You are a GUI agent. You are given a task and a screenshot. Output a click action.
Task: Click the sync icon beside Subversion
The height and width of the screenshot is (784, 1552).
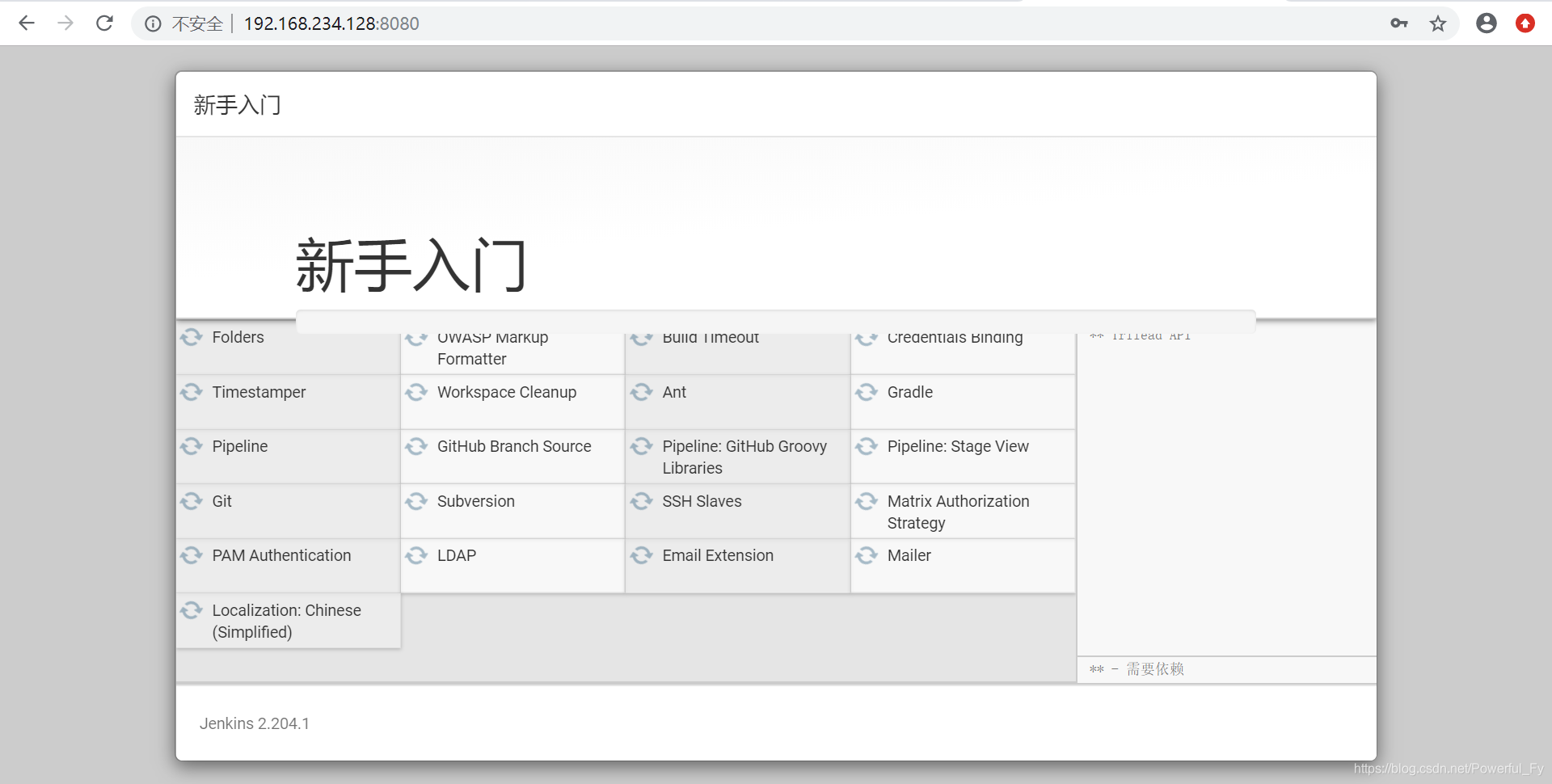tap(416, 501)
